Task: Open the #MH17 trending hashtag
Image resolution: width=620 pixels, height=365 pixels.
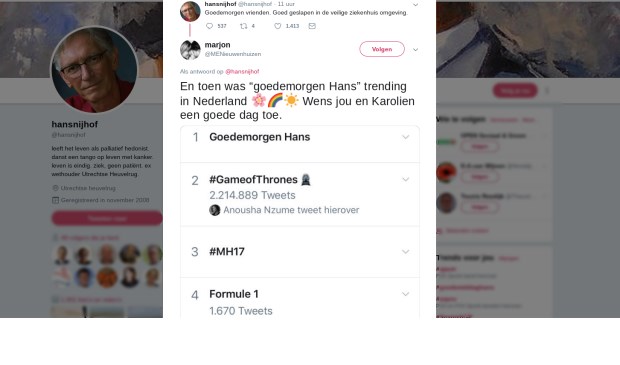Action: (x=227, y=252)
